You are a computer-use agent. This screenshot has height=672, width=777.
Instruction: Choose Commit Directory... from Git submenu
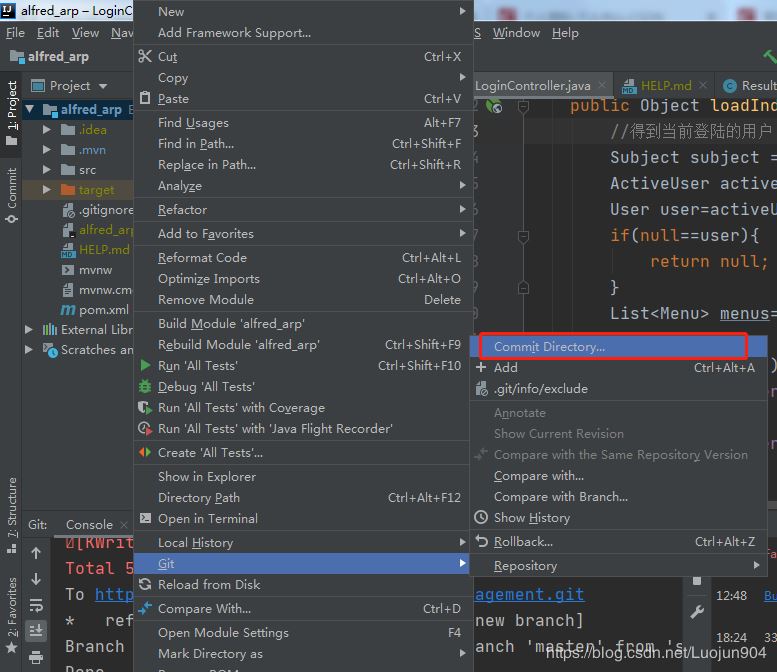click(x=549, y=347)
